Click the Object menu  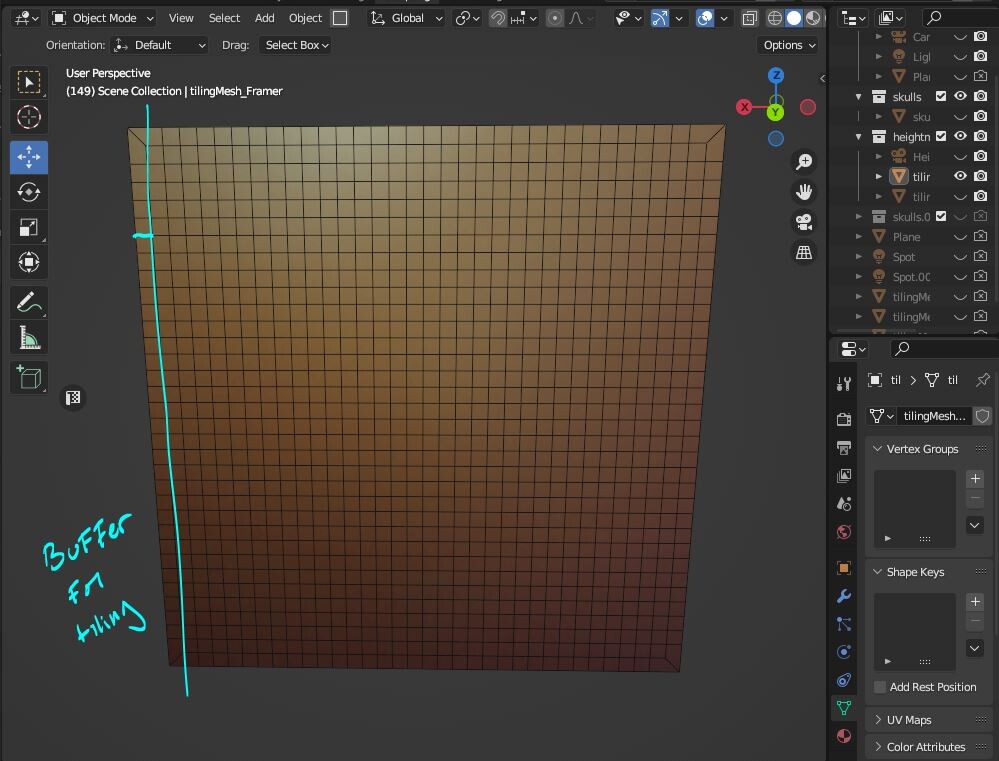click(x=305, y=17)
